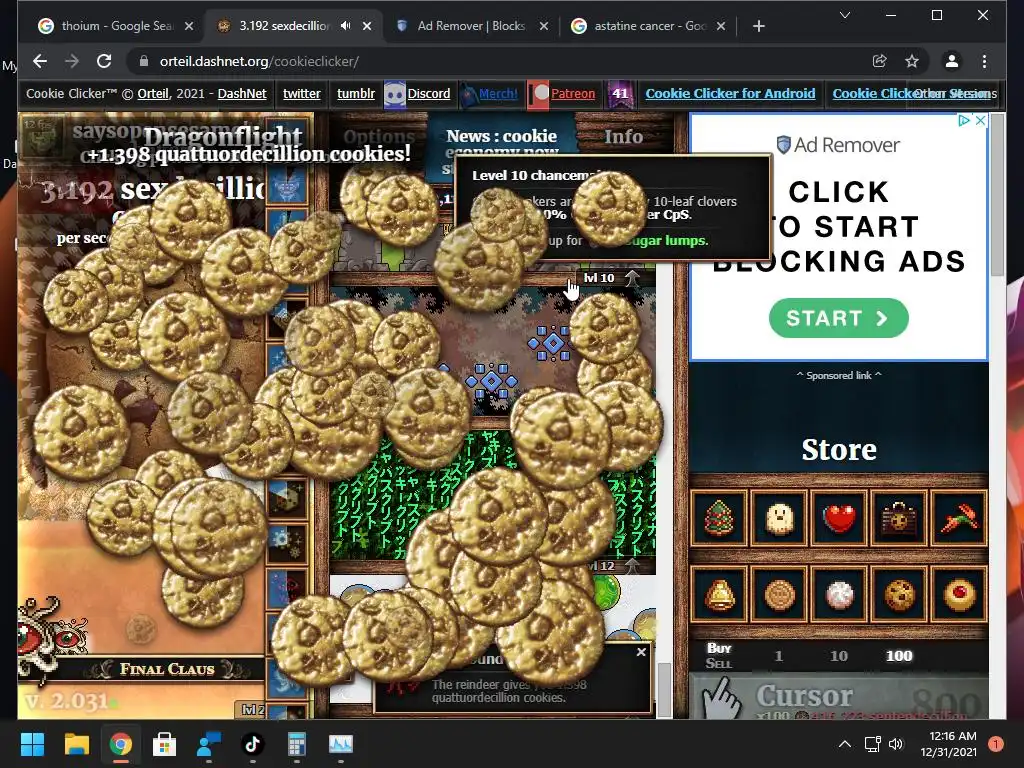Purchase Cursor building in Store
The width and height of the screenshot is (1024, 768).
pyautogui.click(x=839, y=697)
